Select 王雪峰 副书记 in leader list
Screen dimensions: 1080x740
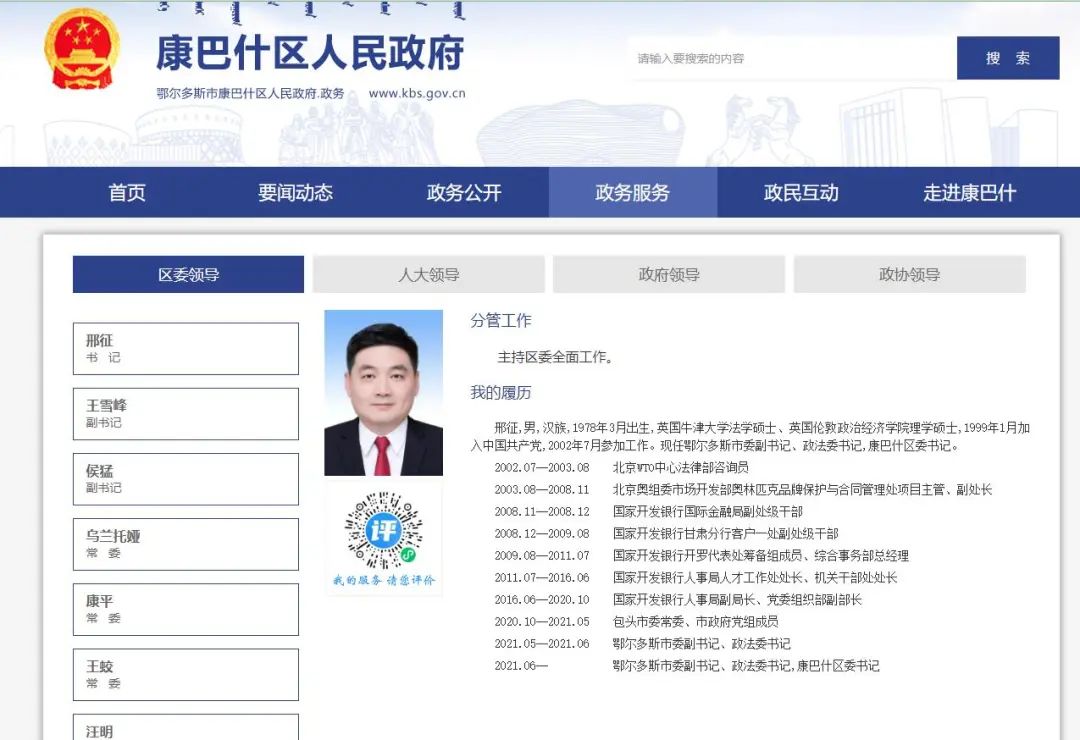click(x=186, y=414)
